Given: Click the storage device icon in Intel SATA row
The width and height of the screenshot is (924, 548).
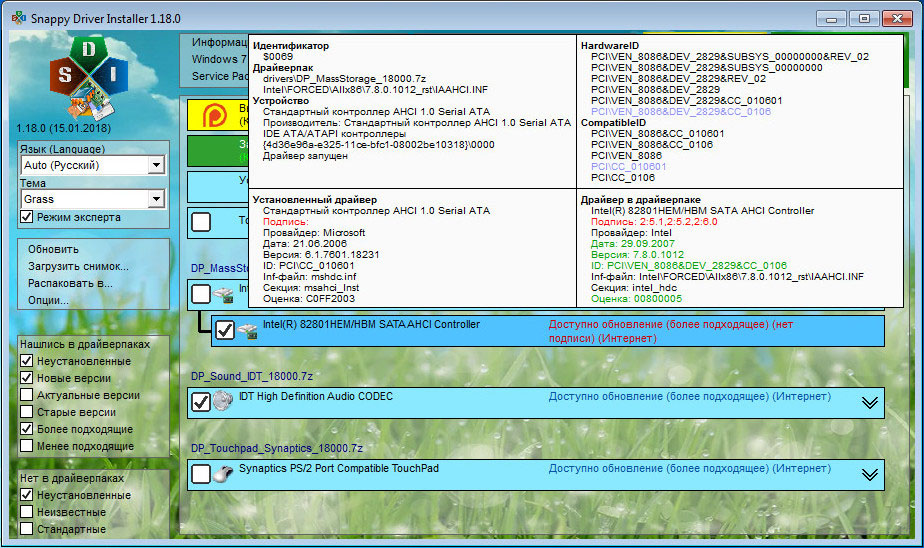Looking at the screenshot, I should [248, 331].
